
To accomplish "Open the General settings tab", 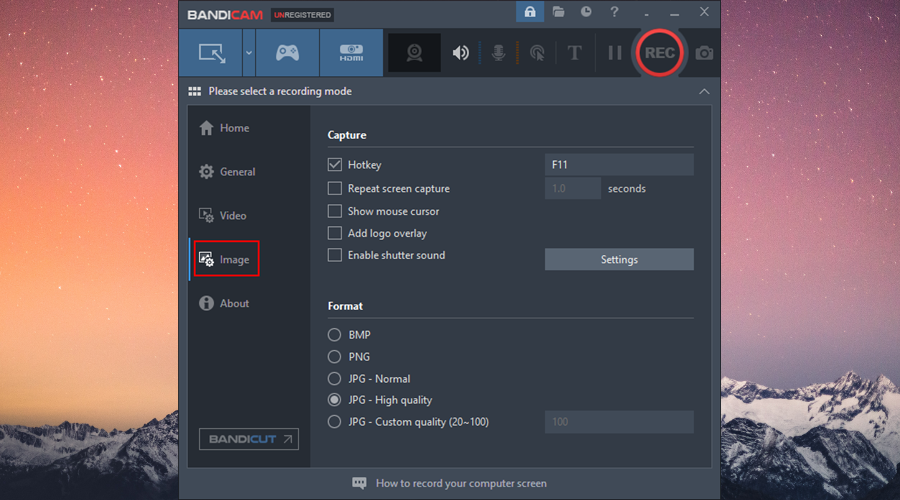I will coord(227,172).
